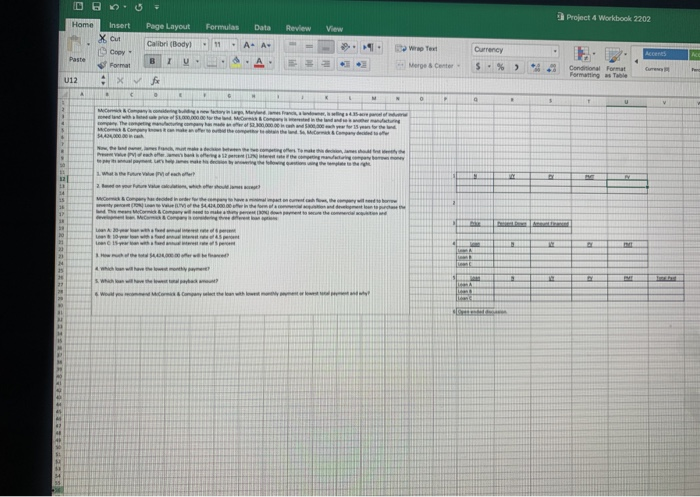Viewport: 700px width, 497px height.
Task: Open the View ribbon tab
Action: pos(334,29)
